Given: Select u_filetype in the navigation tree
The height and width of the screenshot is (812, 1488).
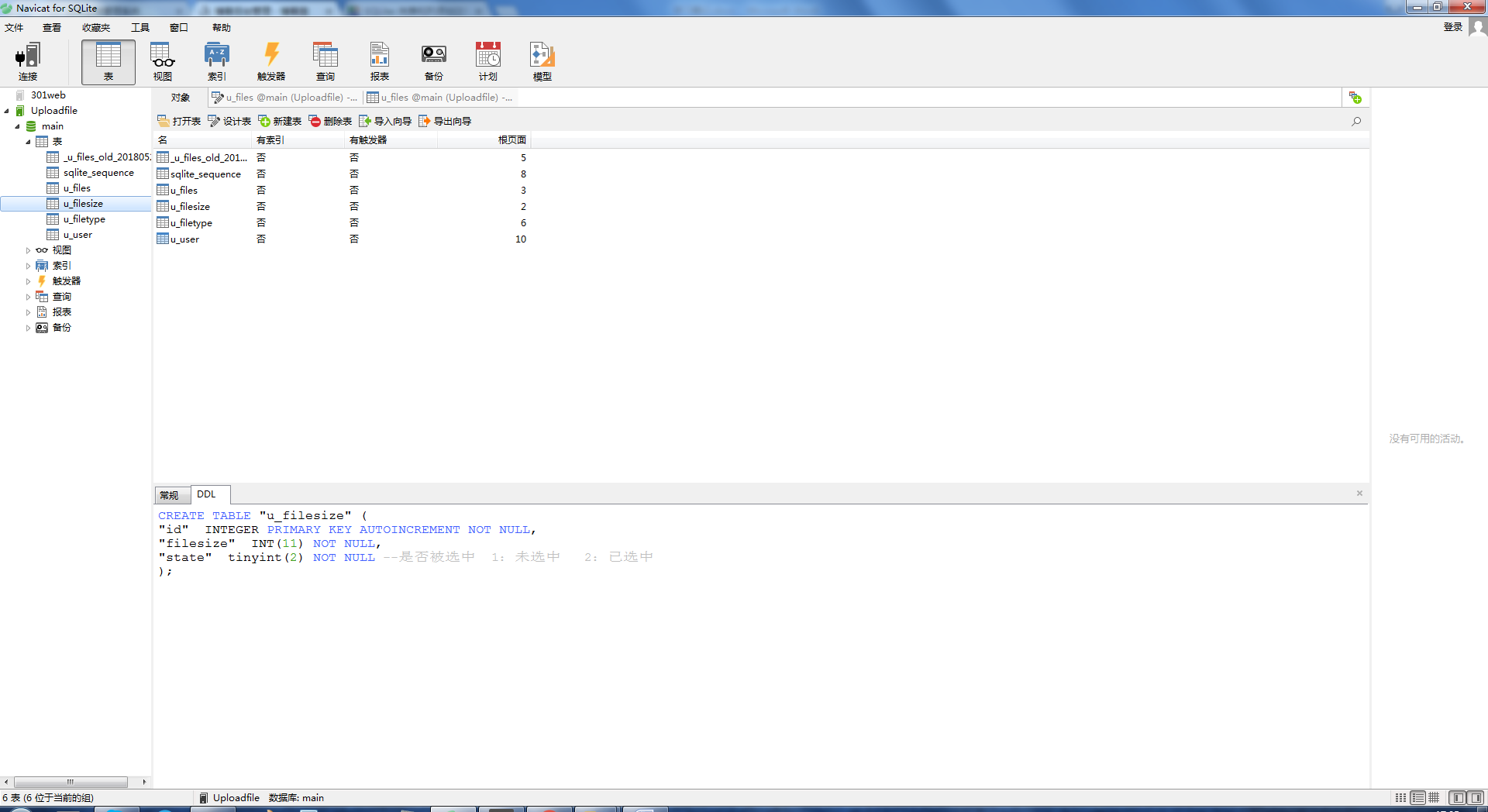Looking at the screenshot, I should 84,219.
